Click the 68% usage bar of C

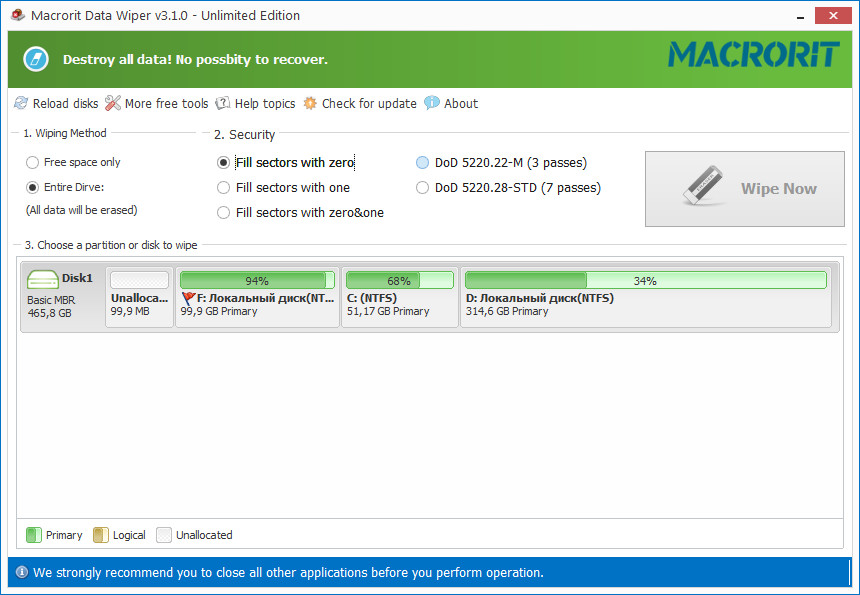point(400,280)
